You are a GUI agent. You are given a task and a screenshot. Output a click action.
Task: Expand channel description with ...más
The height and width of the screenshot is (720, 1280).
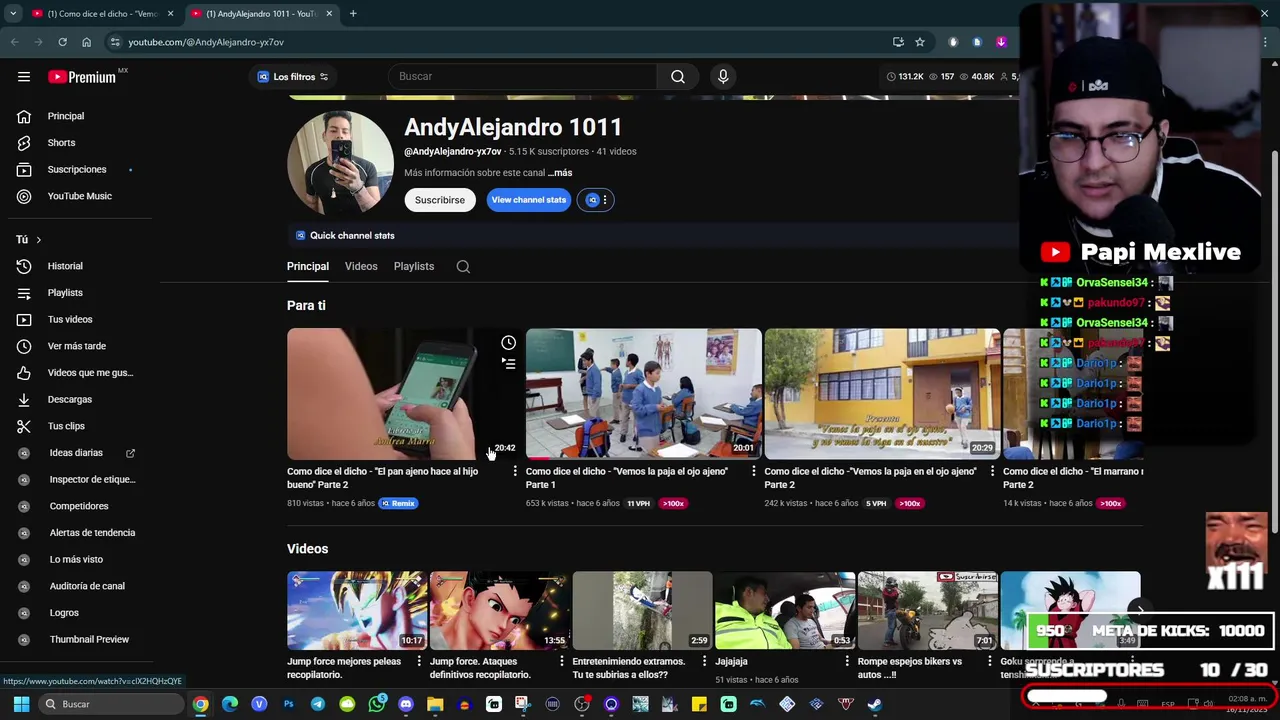(x=560, y=173)
